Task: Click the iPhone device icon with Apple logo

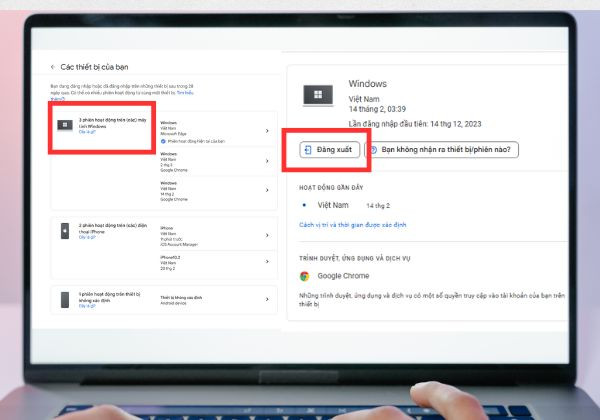Action: pyautogui.click(x=65, y=231)
